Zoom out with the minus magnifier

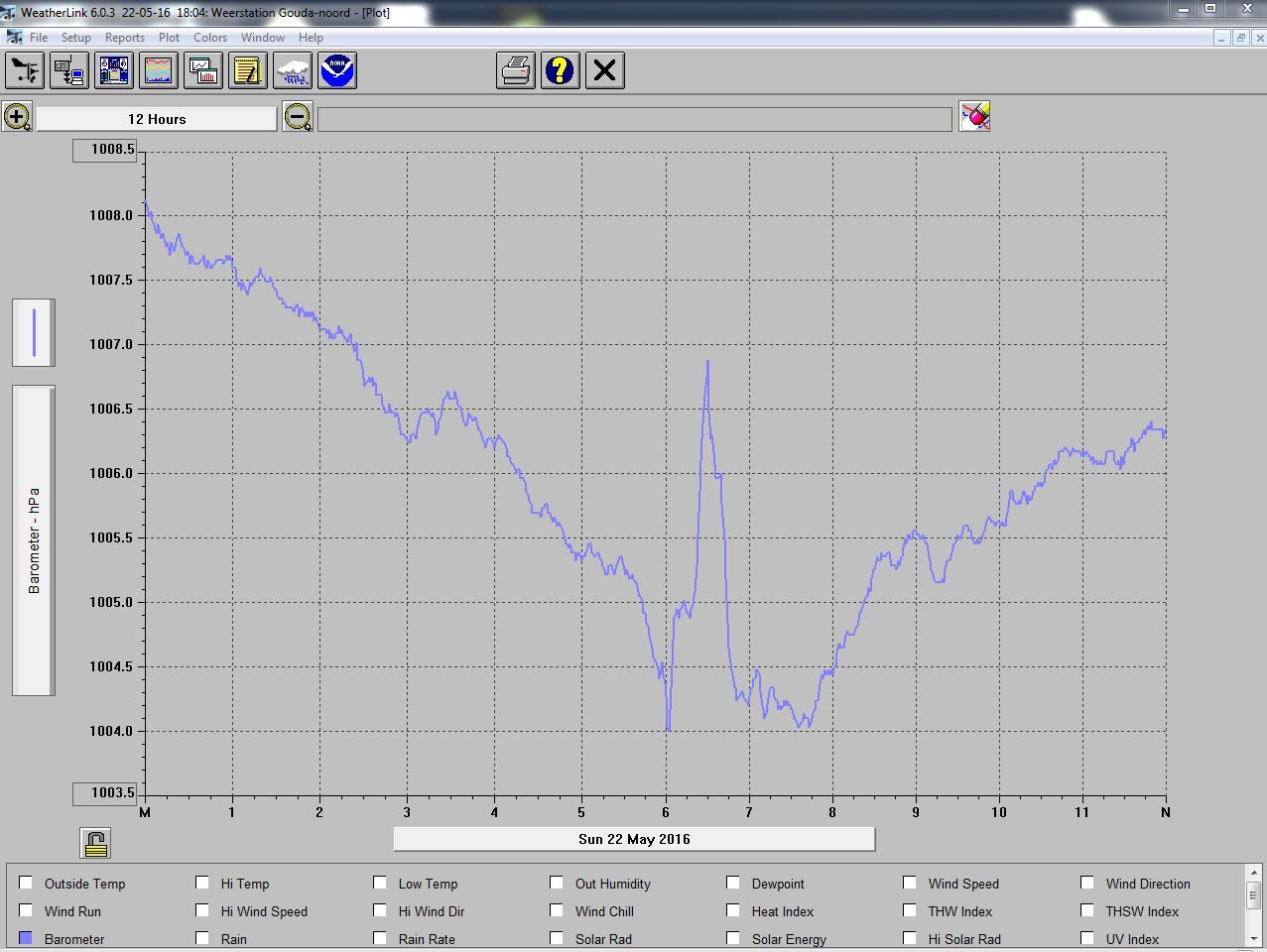tap(297, 117)
